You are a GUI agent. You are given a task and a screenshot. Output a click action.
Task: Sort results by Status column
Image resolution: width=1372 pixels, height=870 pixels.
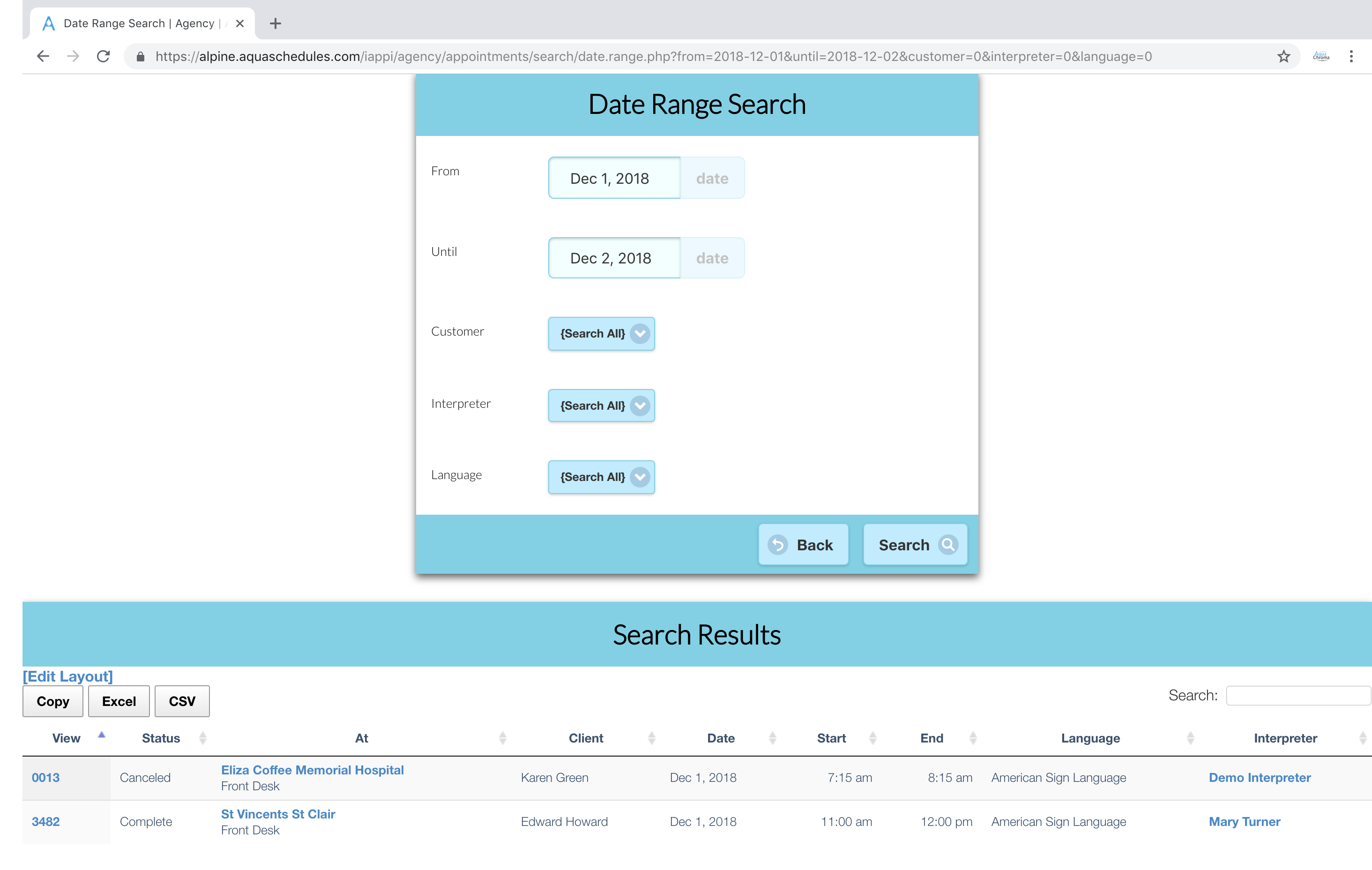[161, 738]
